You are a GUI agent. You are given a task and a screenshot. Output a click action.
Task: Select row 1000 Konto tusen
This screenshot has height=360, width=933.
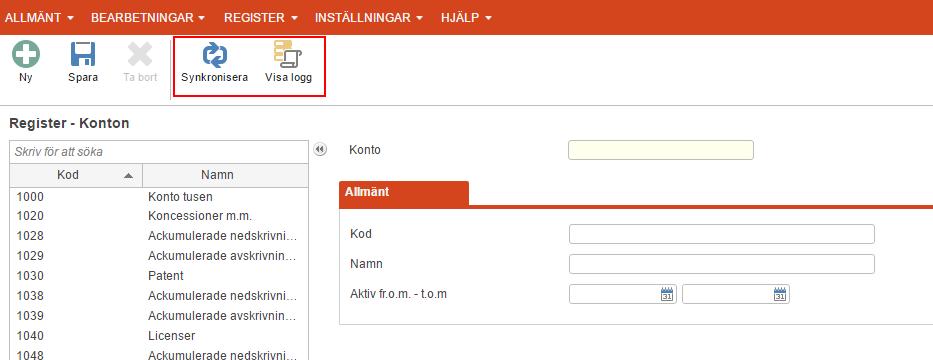tap(159, 196)
